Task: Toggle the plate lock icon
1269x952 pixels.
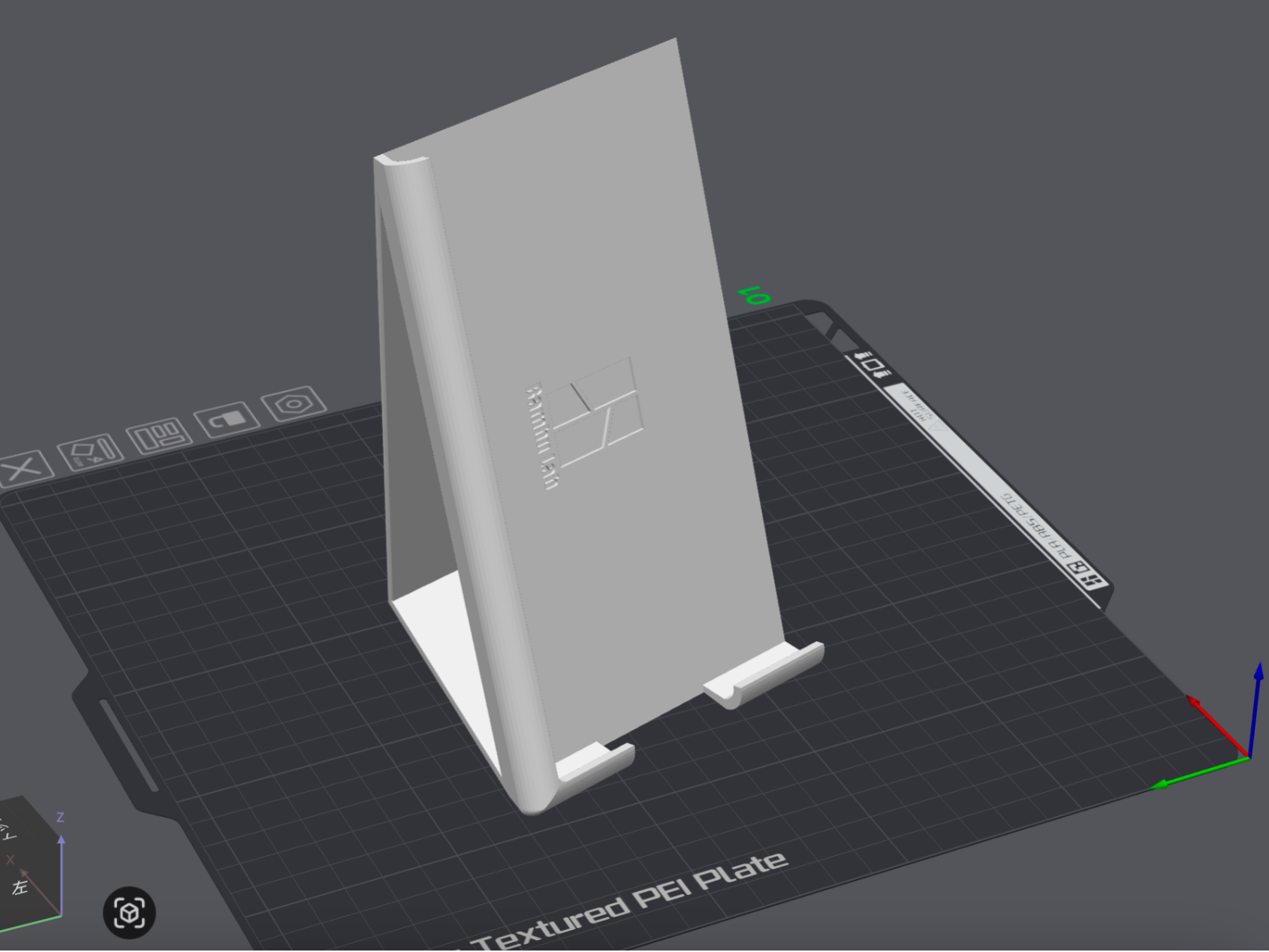Action: (227, 419)
